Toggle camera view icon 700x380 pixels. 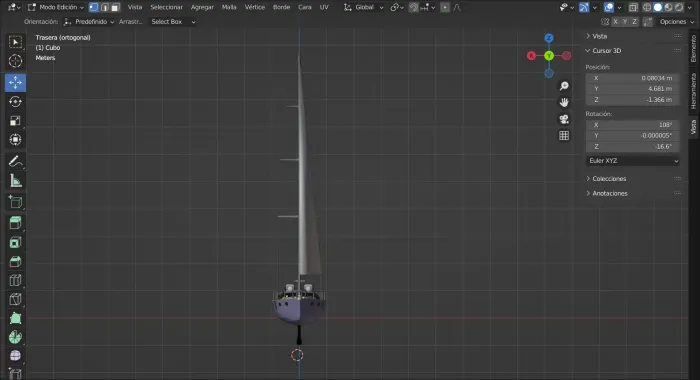(x=564, y=119)
